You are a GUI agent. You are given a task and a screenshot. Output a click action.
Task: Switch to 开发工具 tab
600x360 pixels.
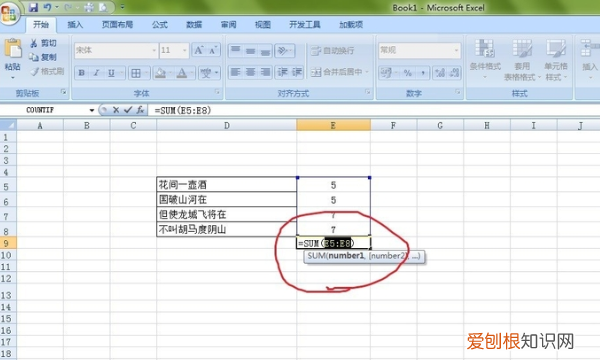coord(305,25)
